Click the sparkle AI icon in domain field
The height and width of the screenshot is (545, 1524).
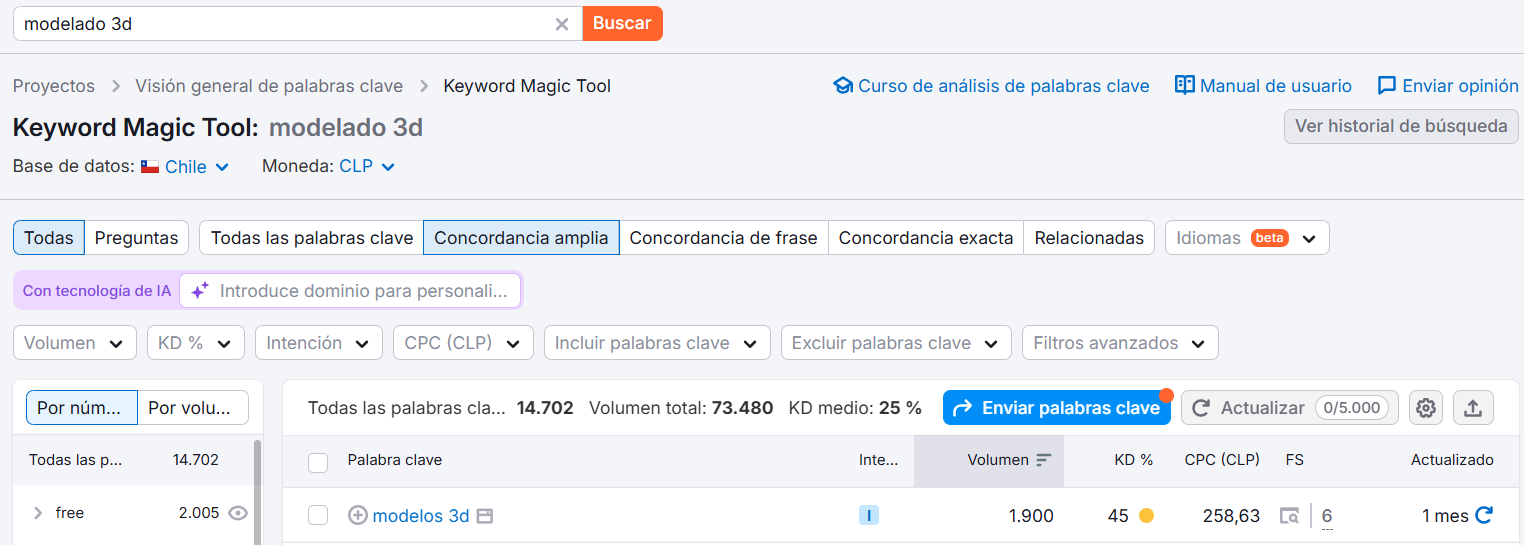point(200,291)
